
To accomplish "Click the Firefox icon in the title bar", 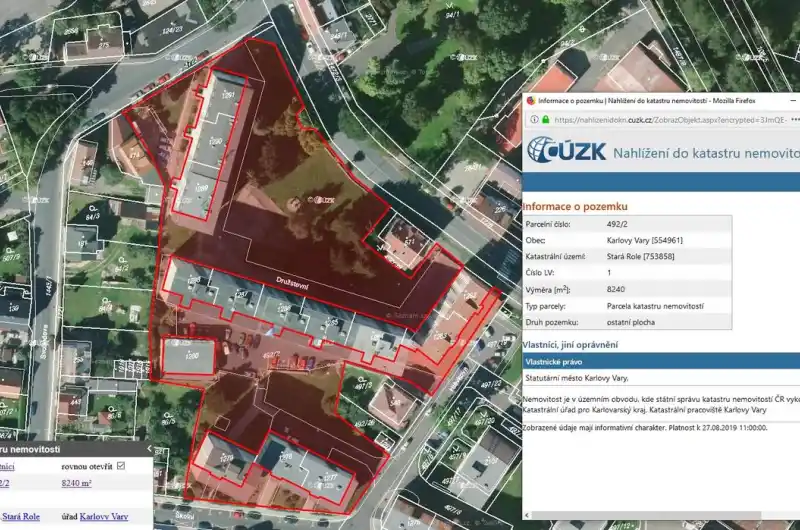I will coord(531,100).
